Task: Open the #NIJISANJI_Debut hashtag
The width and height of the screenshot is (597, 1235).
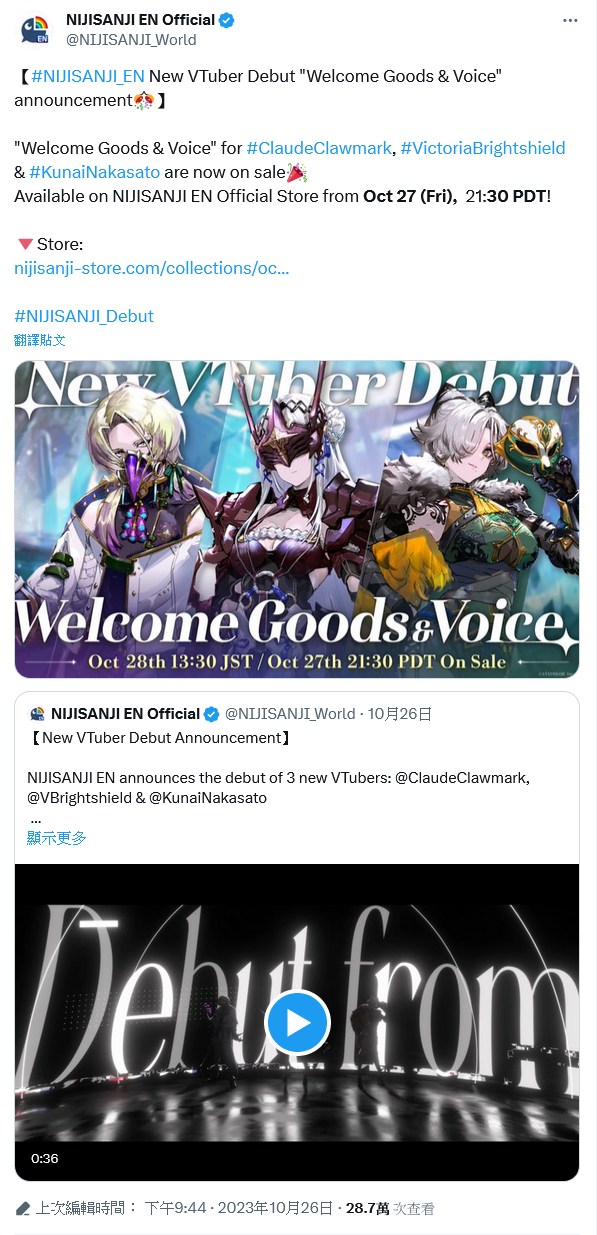Action: click(x=84, y=316)
